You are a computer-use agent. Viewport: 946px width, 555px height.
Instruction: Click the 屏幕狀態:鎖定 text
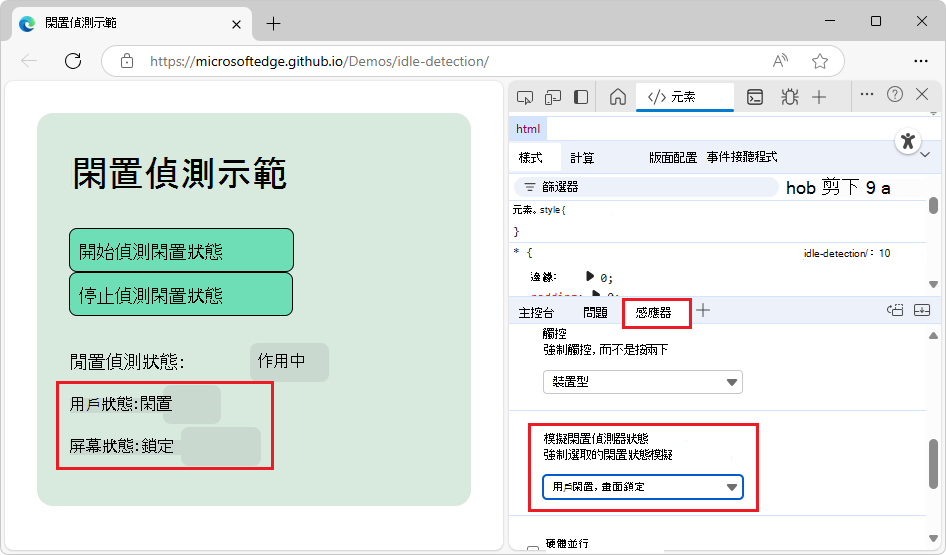(x=122, y=446)
